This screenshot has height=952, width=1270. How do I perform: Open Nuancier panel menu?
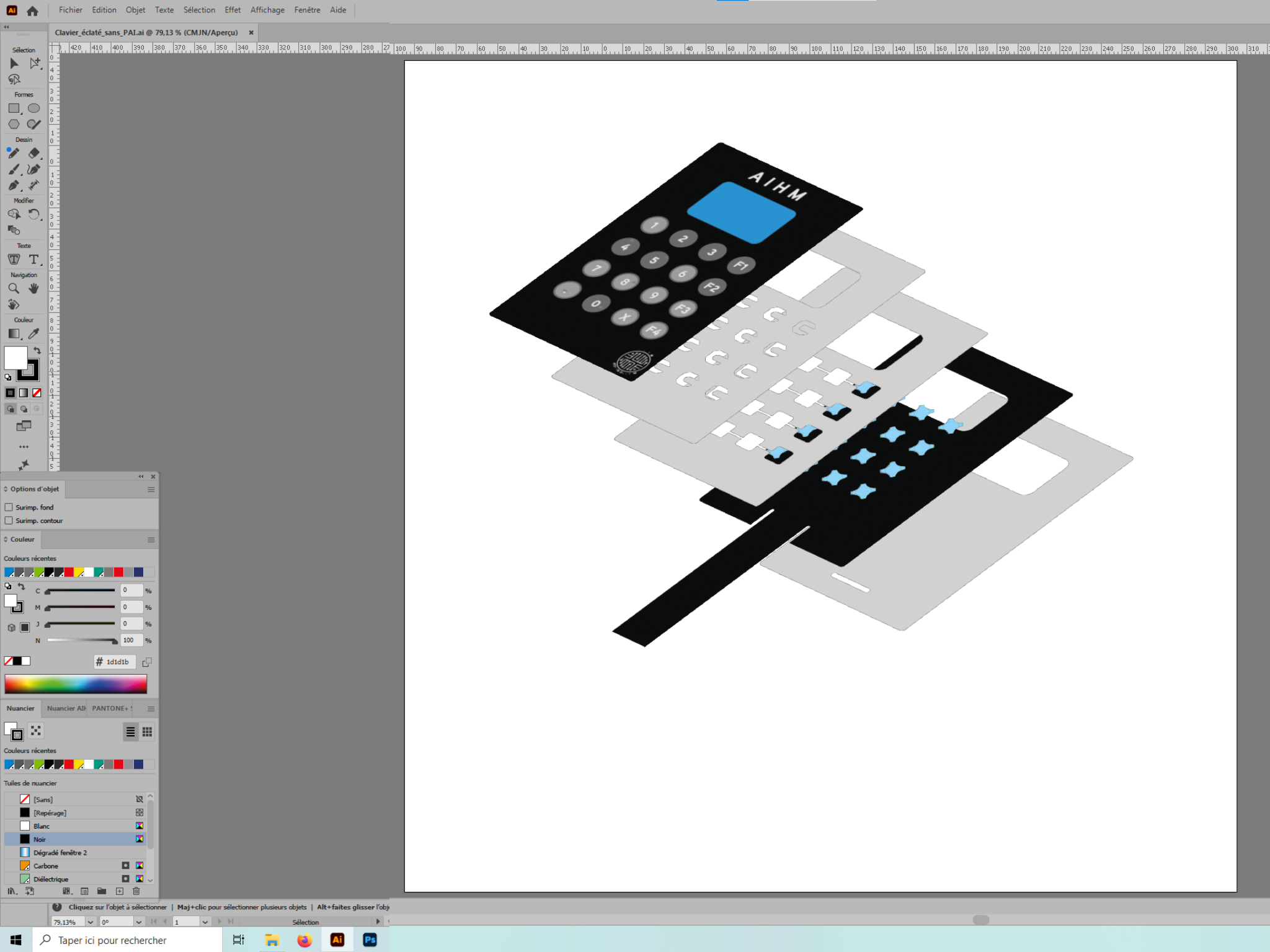(x=151, y=709)
